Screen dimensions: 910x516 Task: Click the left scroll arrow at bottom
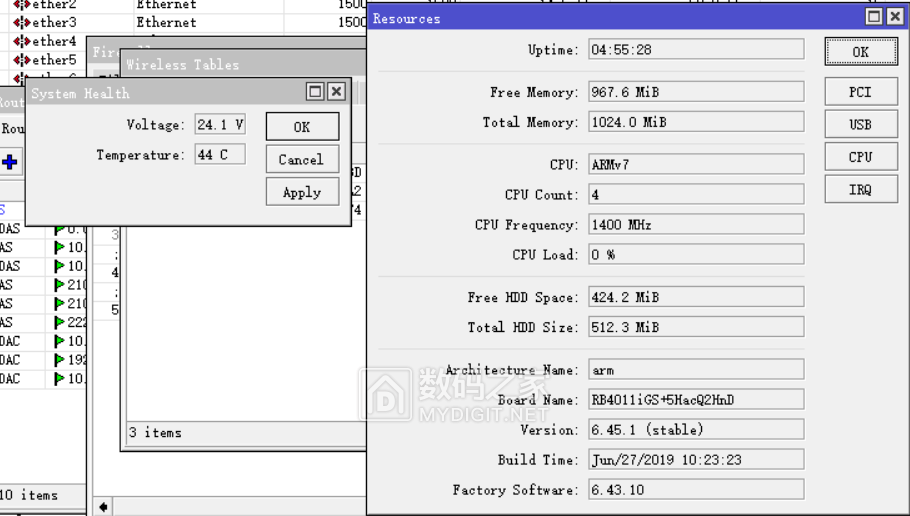103,507
